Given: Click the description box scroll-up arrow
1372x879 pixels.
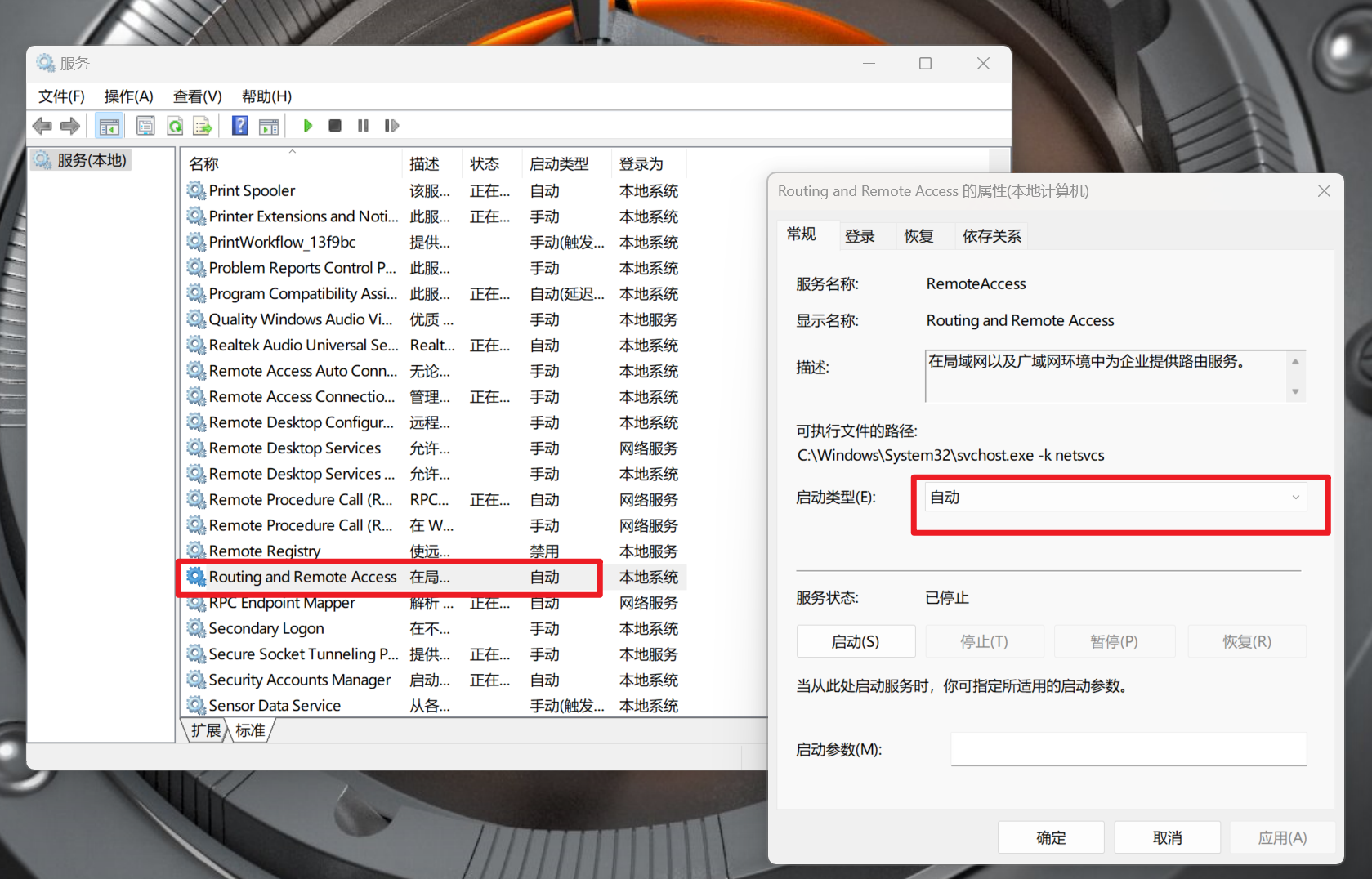Looking at the screenshot, I should pos(1295,361).
